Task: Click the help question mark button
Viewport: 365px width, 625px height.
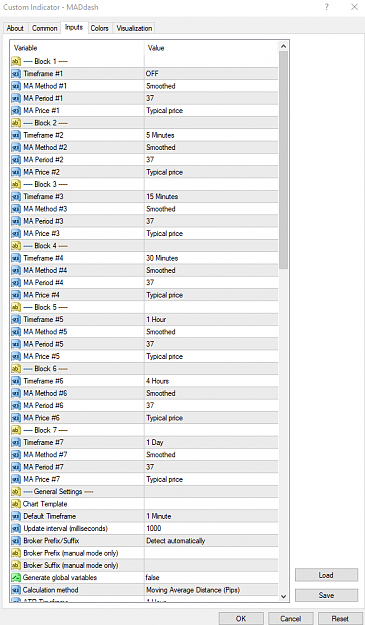Action: pos(327,7)
